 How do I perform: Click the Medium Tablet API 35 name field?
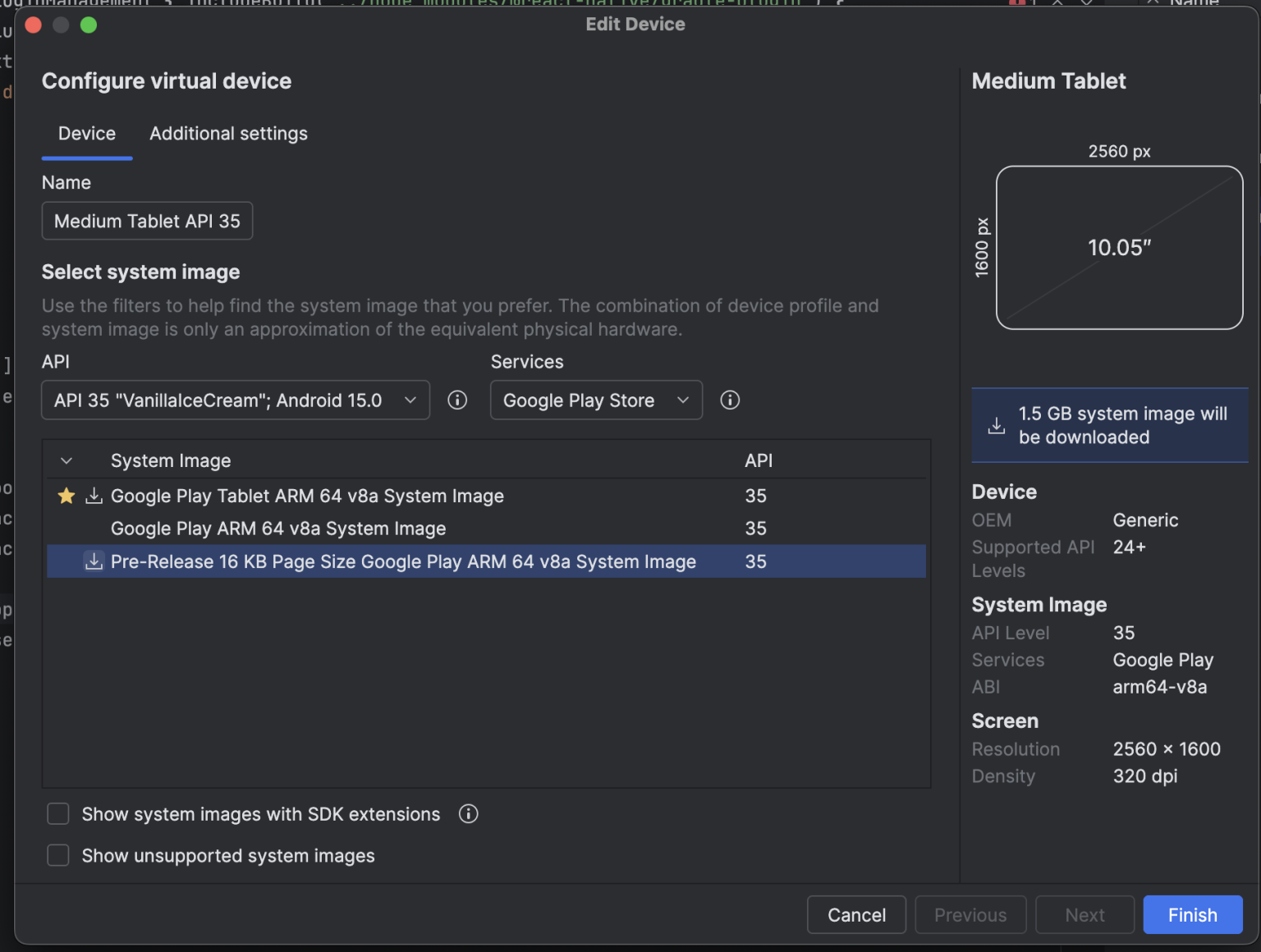(x=147, y=221)
